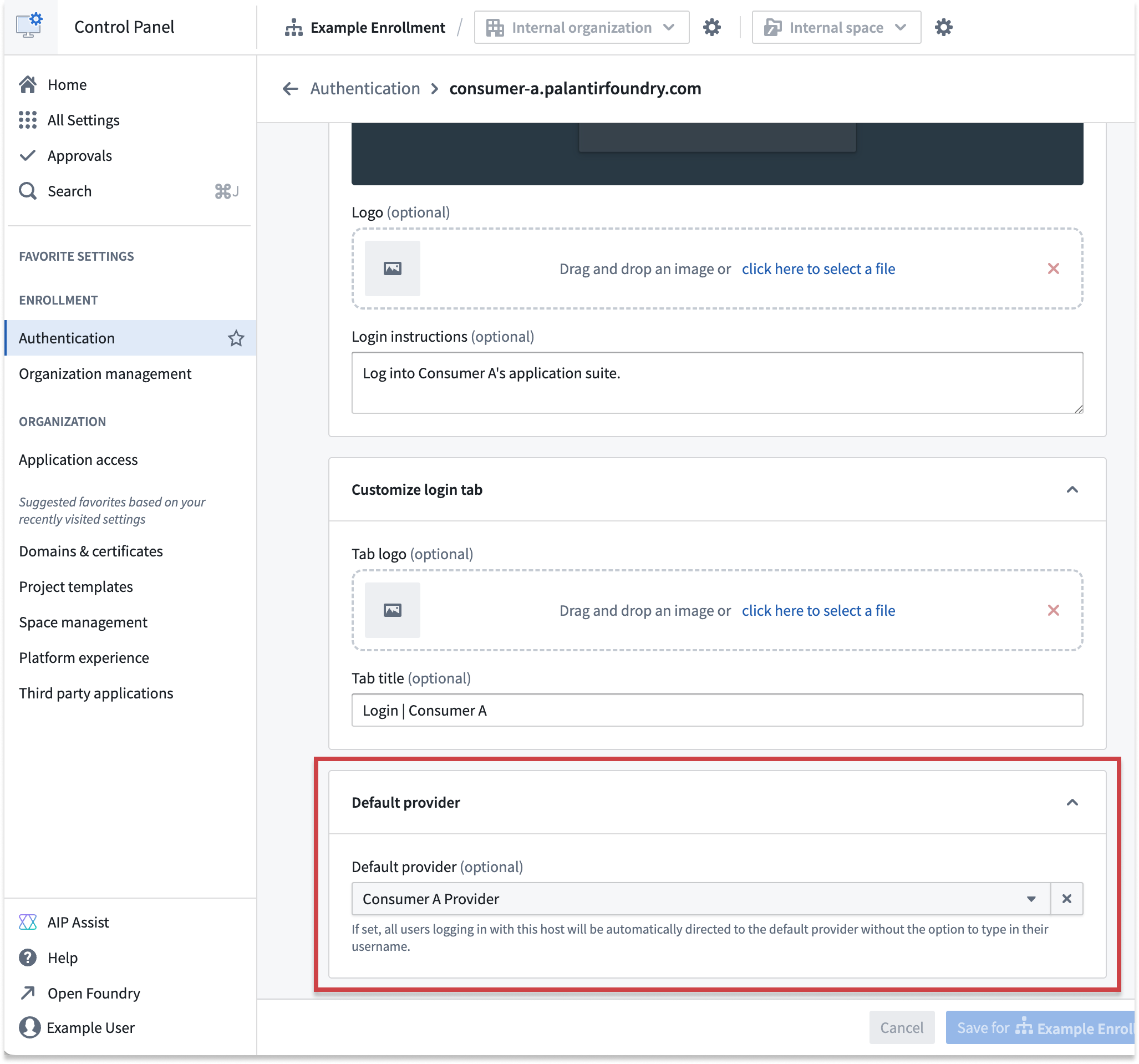Click the AIP Assist icon

pos(28,923)
